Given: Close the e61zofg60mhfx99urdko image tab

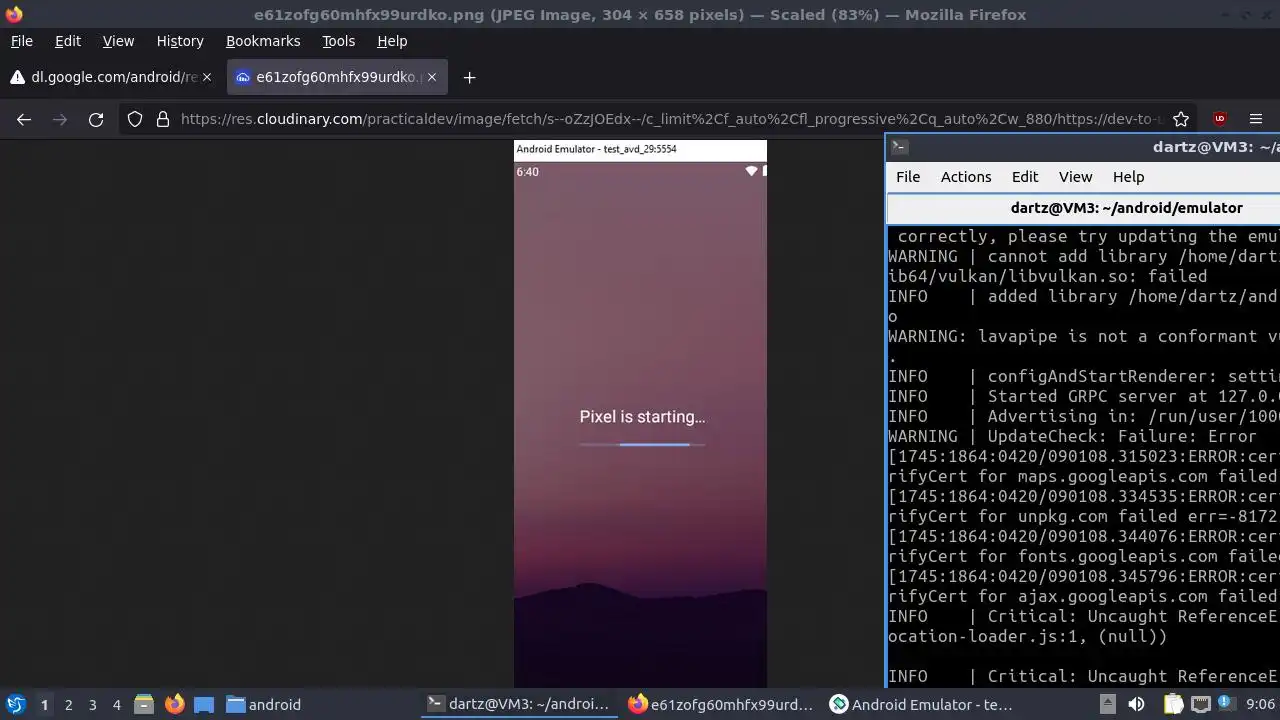Looking at the screenshot, I should coord(432,77).
